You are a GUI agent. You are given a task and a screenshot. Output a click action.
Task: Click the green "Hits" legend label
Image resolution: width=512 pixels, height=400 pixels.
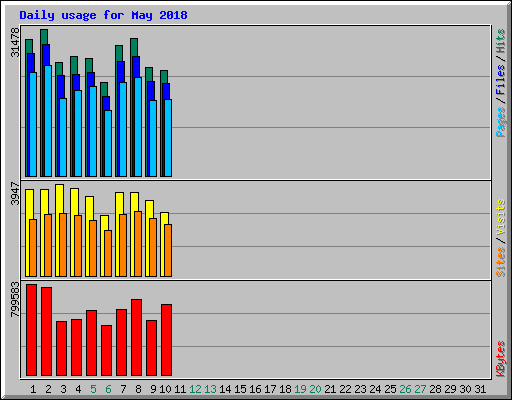(500, 41)
